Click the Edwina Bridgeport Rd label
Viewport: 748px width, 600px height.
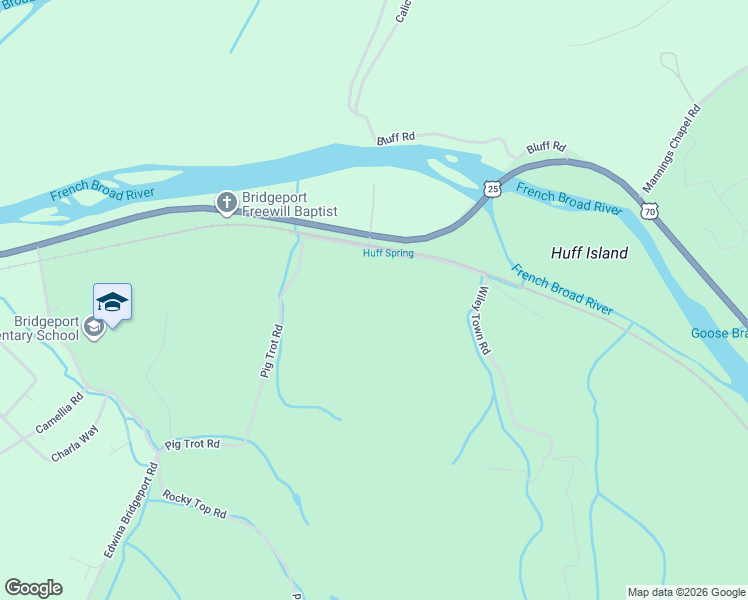(131, 510)
